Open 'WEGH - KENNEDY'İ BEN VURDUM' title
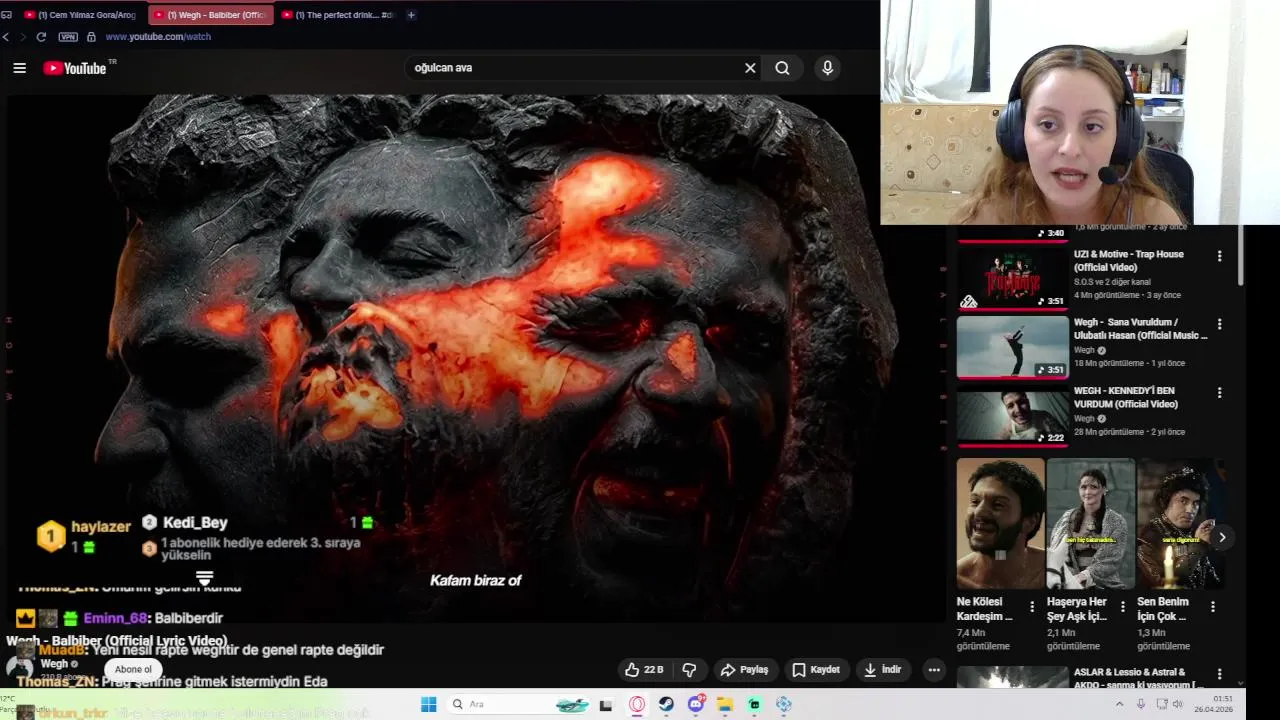Screen dimensions: 1280x720 (x=1126, y=397)
